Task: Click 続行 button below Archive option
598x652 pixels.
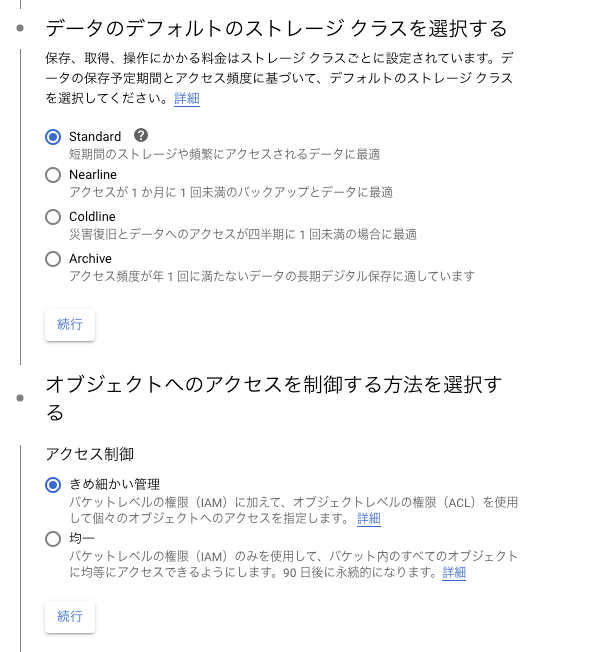Action: coord(70,324)
